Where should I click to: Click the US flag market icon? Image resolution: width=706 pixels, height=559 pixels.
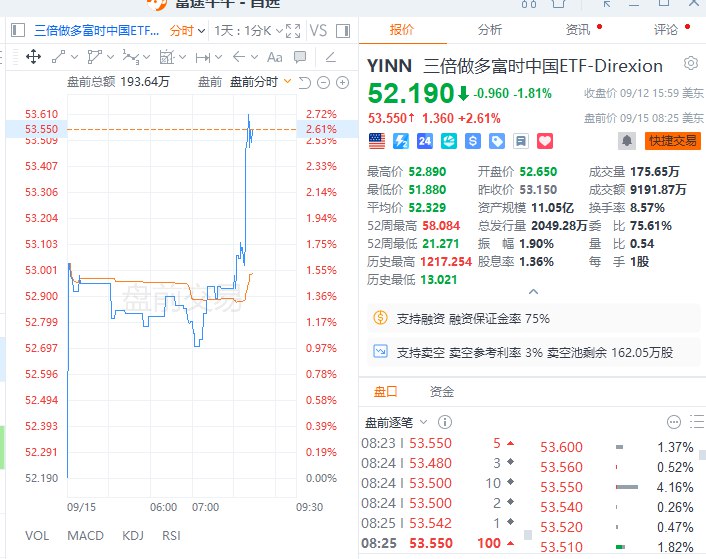pyautogui.click(x=377, y=141)
